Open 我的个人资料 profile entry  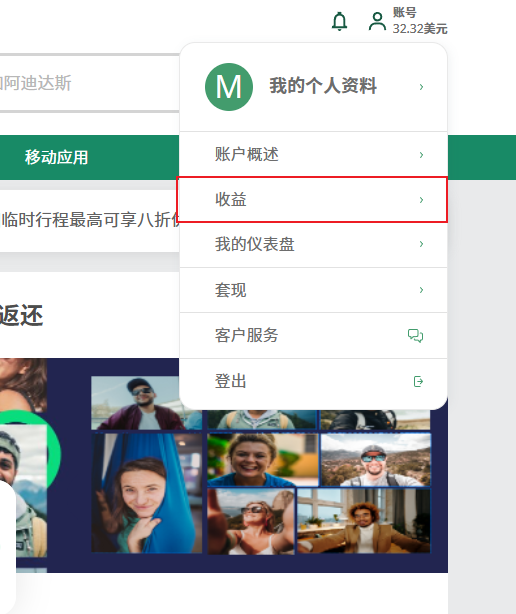(313, 87)
